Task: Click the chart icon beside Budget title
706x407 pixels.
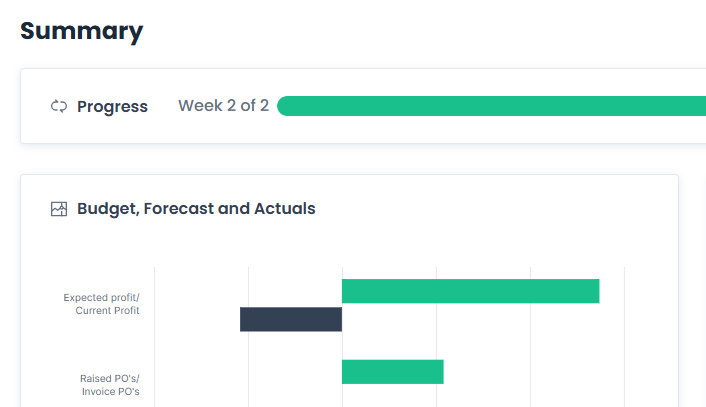Action: click(x=59, y=209)
